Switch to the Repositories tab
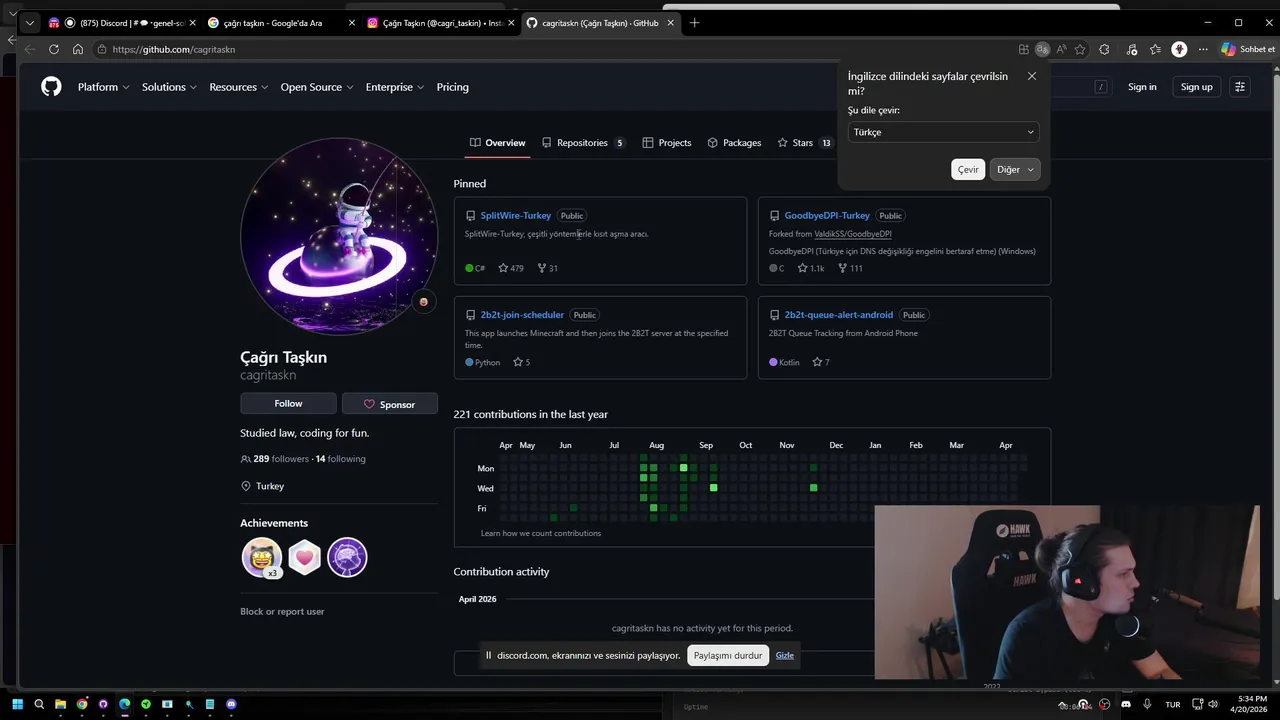1280x720 pixels. coord(583,143)
